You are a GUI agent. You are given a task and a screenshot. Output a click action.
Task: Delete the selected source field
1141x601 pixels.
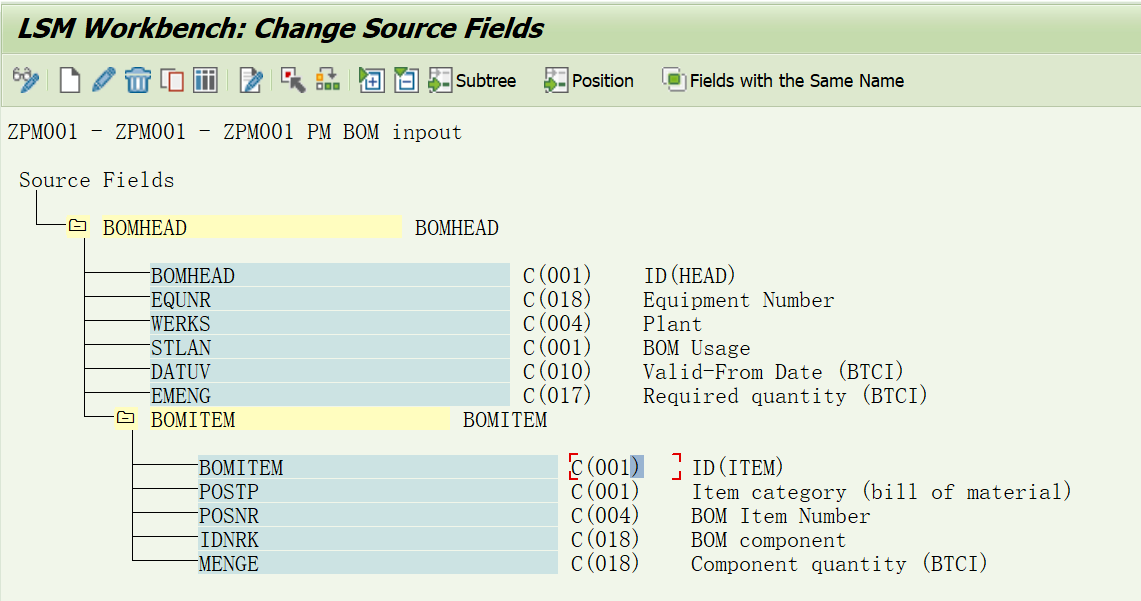coord(137,80)
